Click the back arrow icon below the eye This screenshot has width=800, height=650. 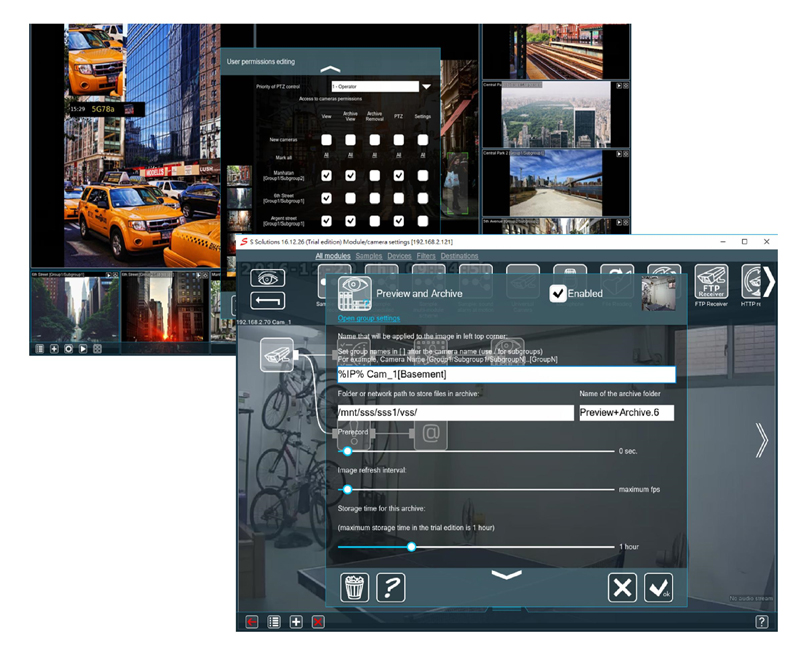[267, 301]
